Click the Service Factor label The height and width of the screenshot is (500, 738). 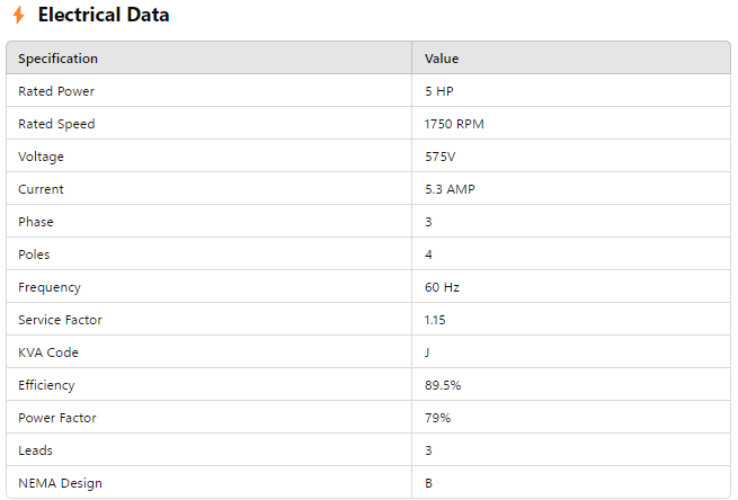(x=60, y=320)
